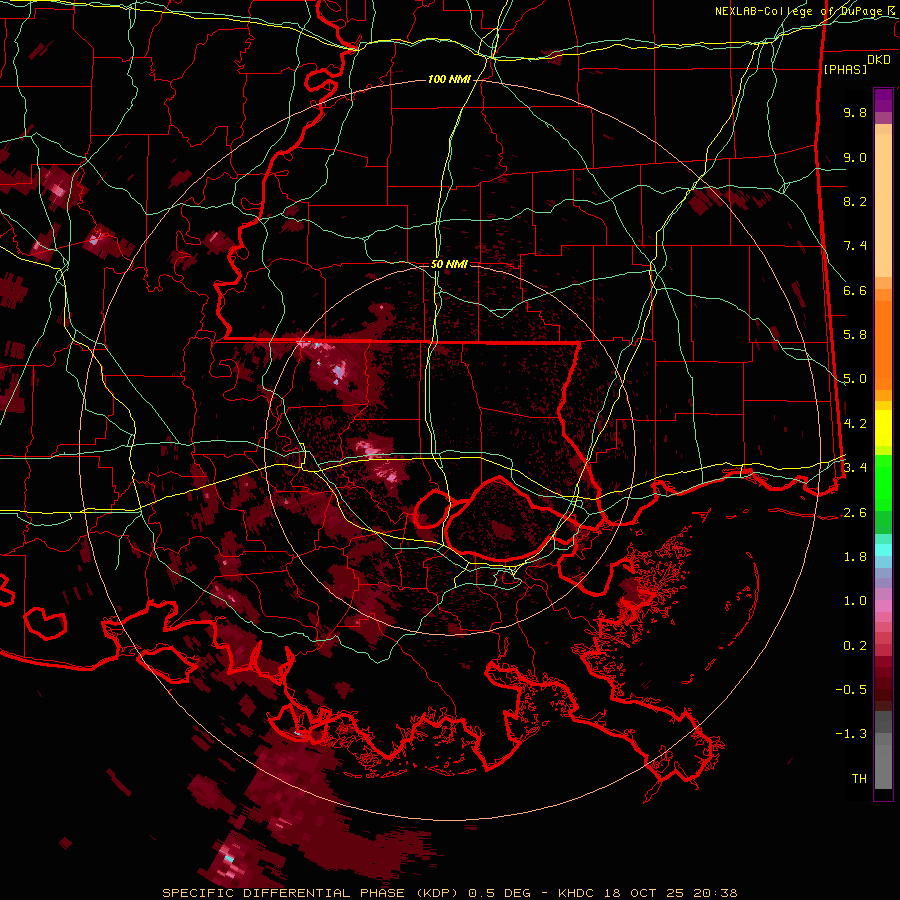Click the 9.0 value on the color scale
This screenshot has width=900, height=900.
[x=855, y=157]
